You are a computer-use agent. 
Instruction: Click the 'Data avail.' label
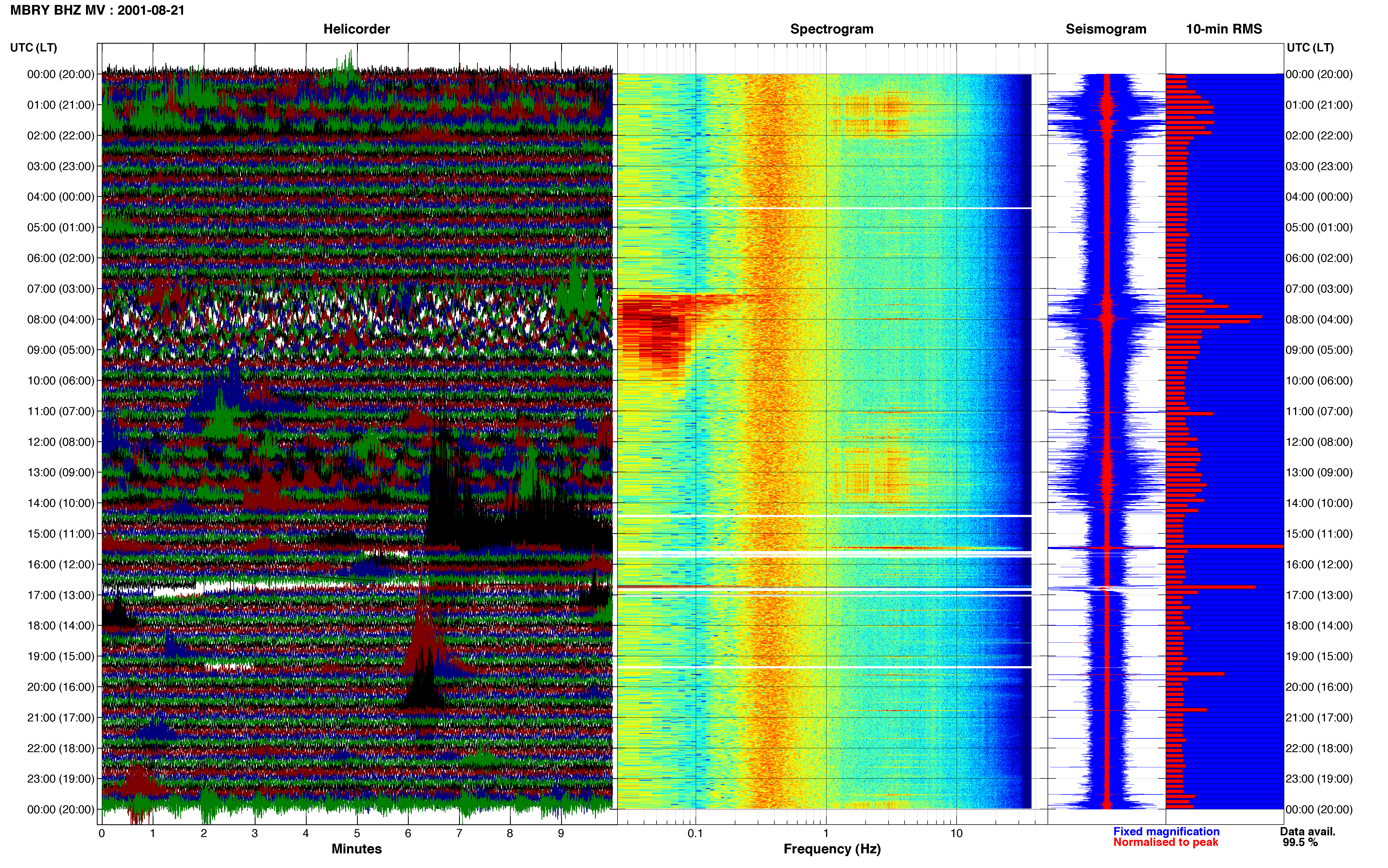pyautogui.click(x=1308, y=831)
